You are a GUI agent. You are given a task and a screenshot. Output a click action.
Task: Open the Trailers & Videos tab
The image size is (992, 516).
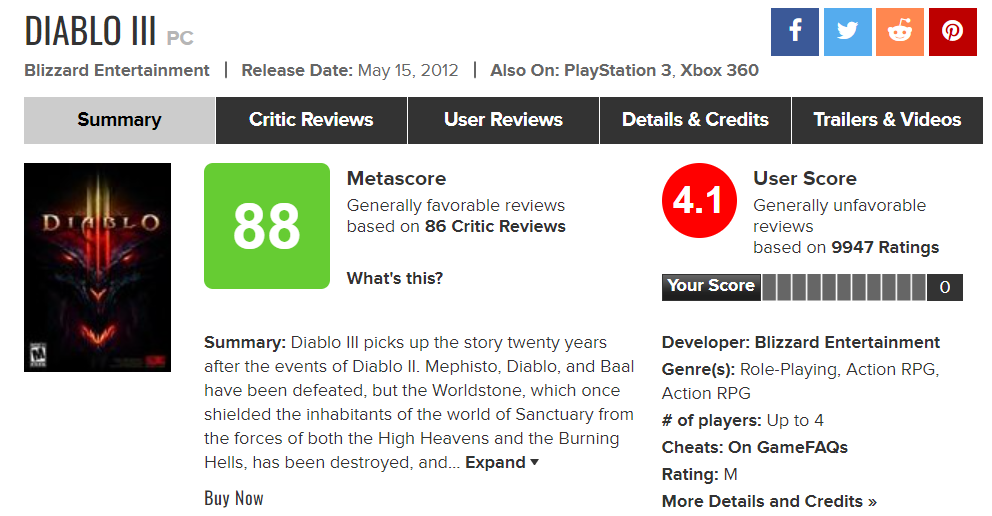click(x=887, y=120)
